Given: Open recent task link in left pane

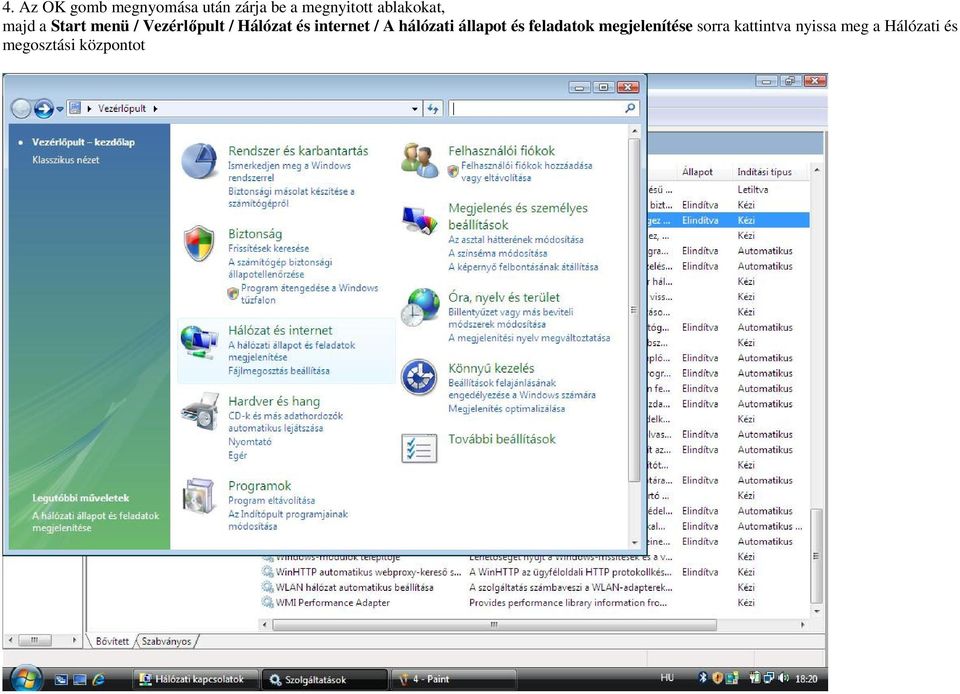Looking at the screenshot, I should point(96,521).
